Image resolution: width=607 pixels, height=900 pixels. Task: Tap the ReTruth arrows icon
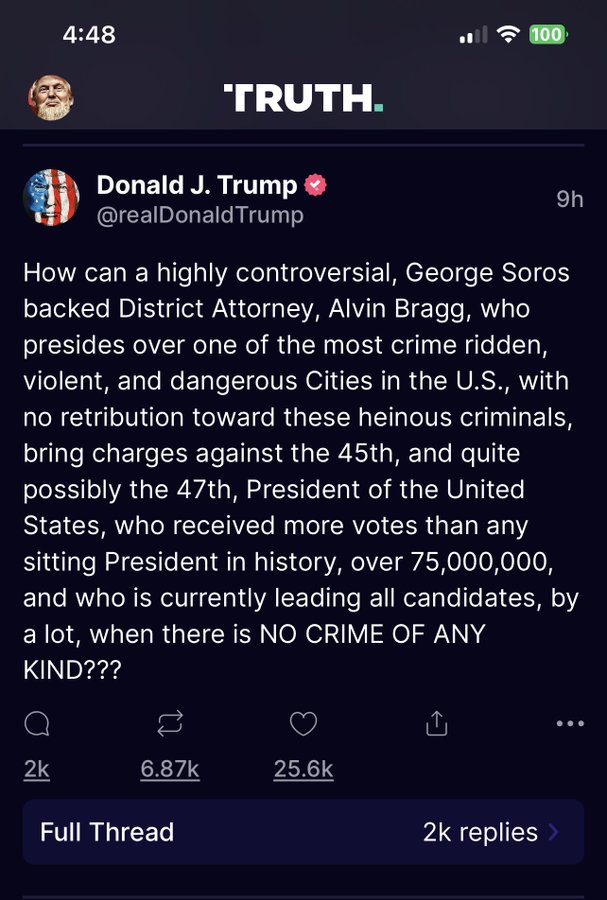(170, 724)
